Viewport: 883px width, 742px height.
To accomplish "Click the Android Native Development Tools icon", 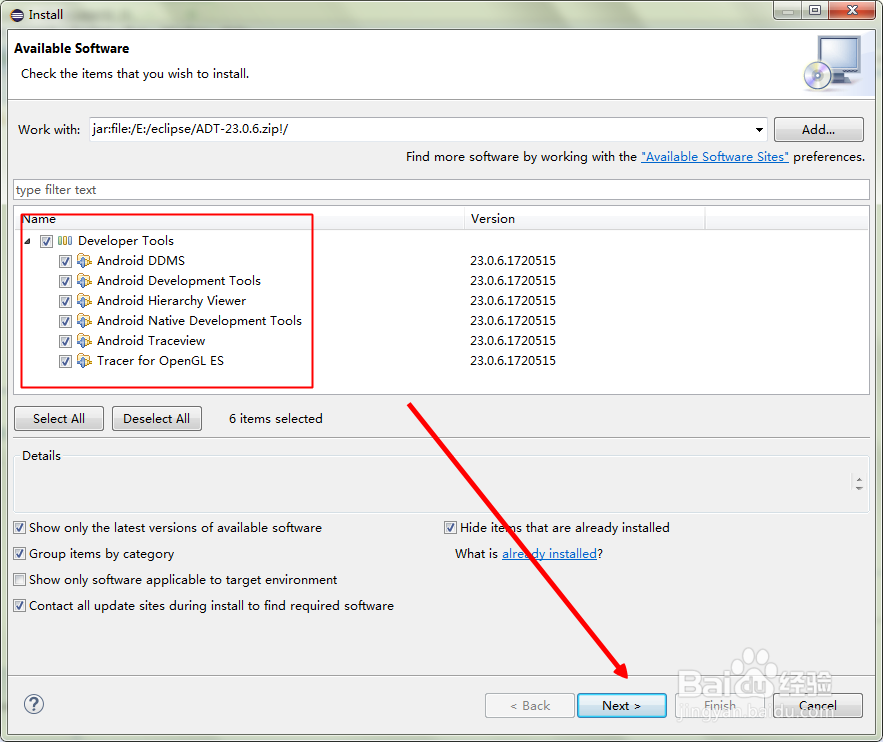I will 84,321.
